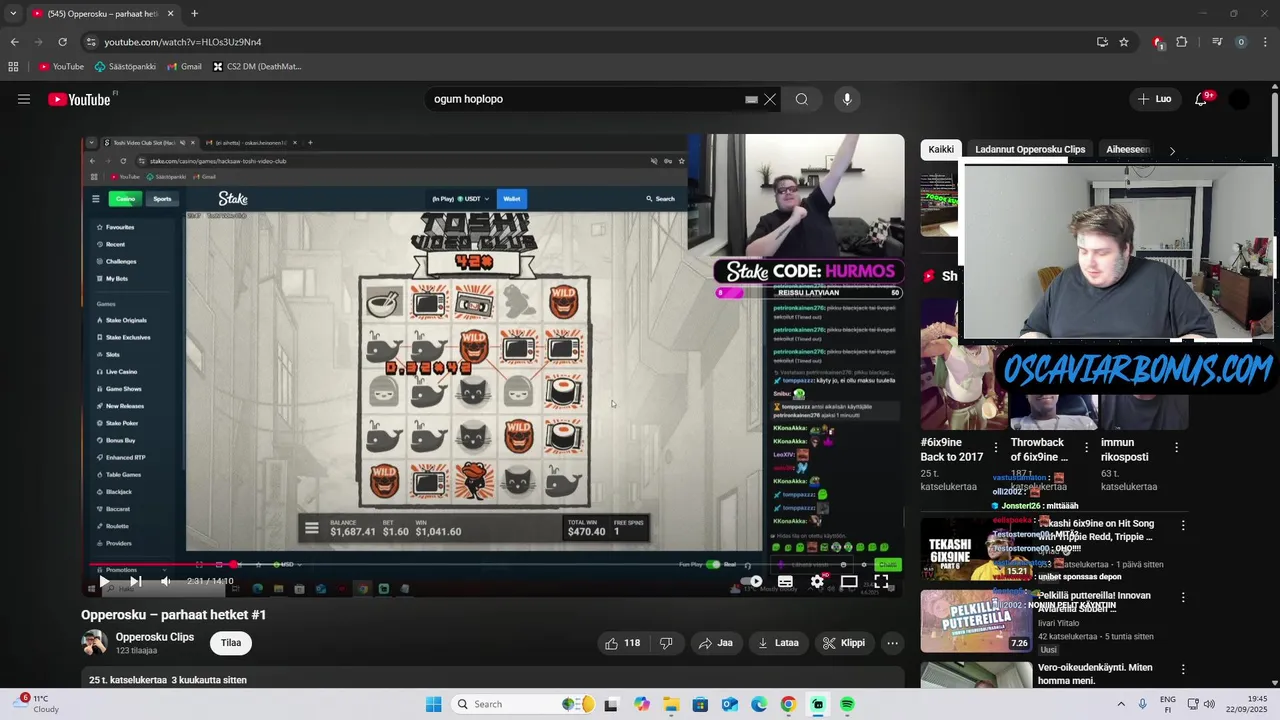Play the video
This screenshot has height=720, width=1280.
point(104,581)
